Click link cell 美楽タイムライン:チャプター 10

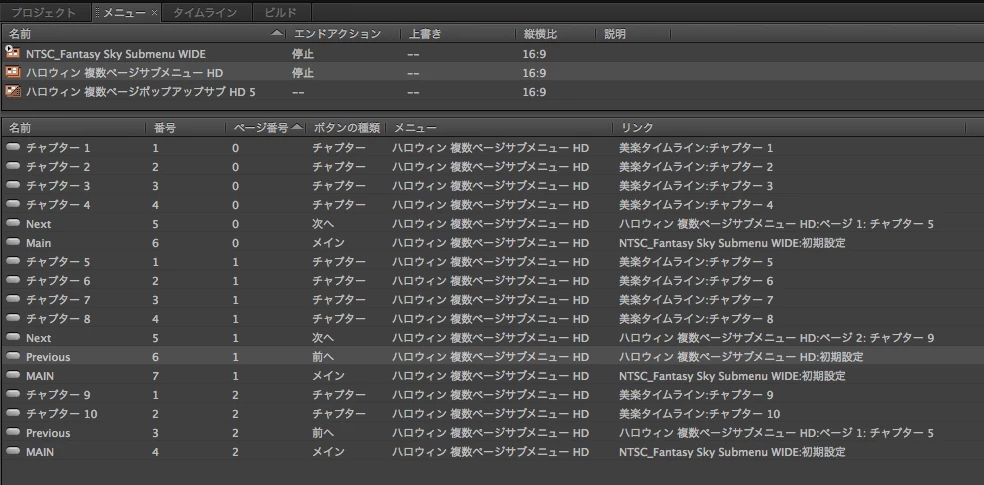coord(700,413)
